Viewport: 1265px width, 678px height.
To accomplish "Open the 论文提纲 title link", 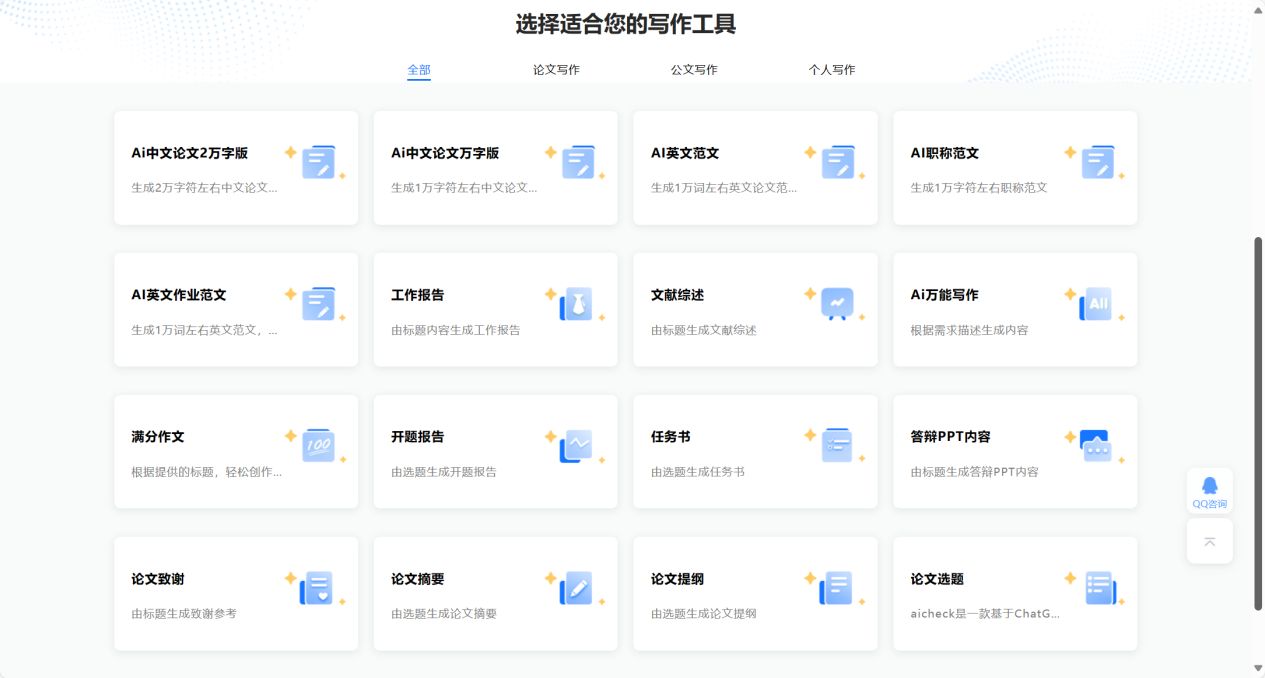I will pyautogui.click(x=678, y=579).
